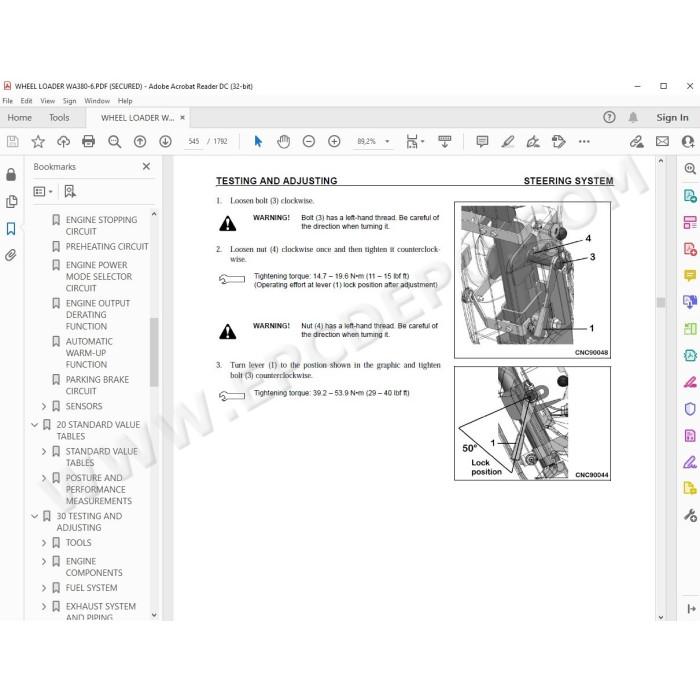Viewport: 700px width, 700px height.
Task: Open the File menu
Action: pos(8,101)
